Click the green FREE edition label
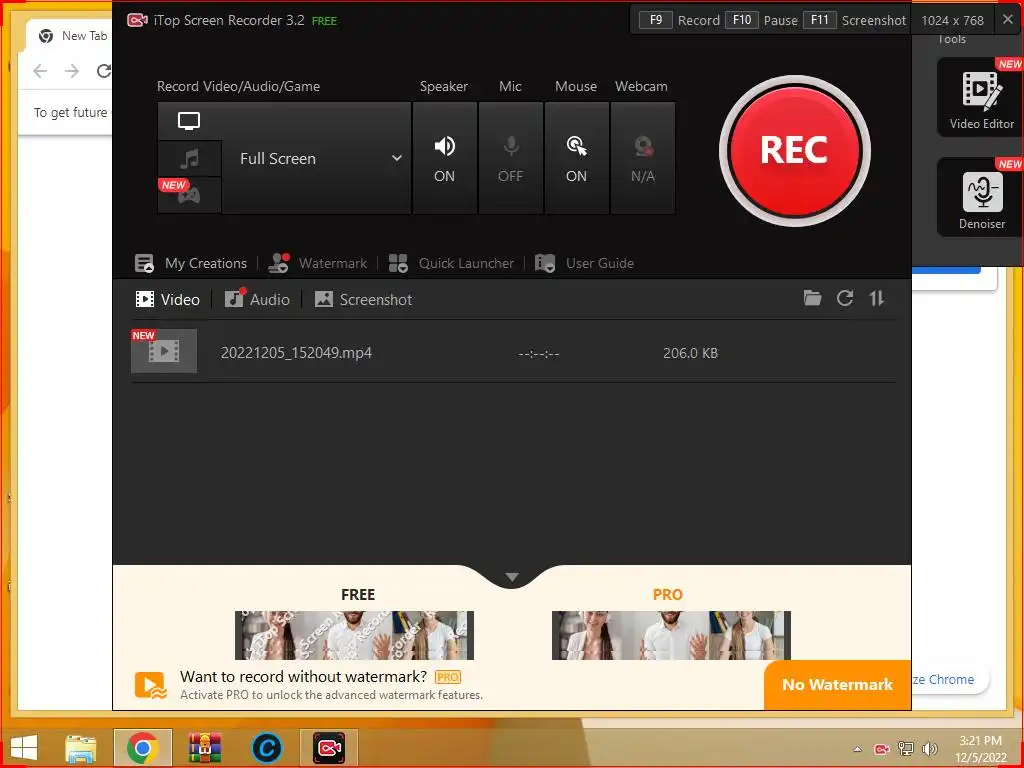 325,21
